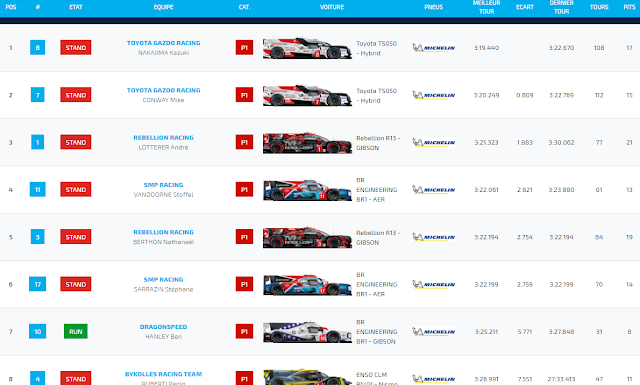Sort by the DERNIER TOUR column header
The height and width of the screenshot is (385, 640).
pos(561,7)
